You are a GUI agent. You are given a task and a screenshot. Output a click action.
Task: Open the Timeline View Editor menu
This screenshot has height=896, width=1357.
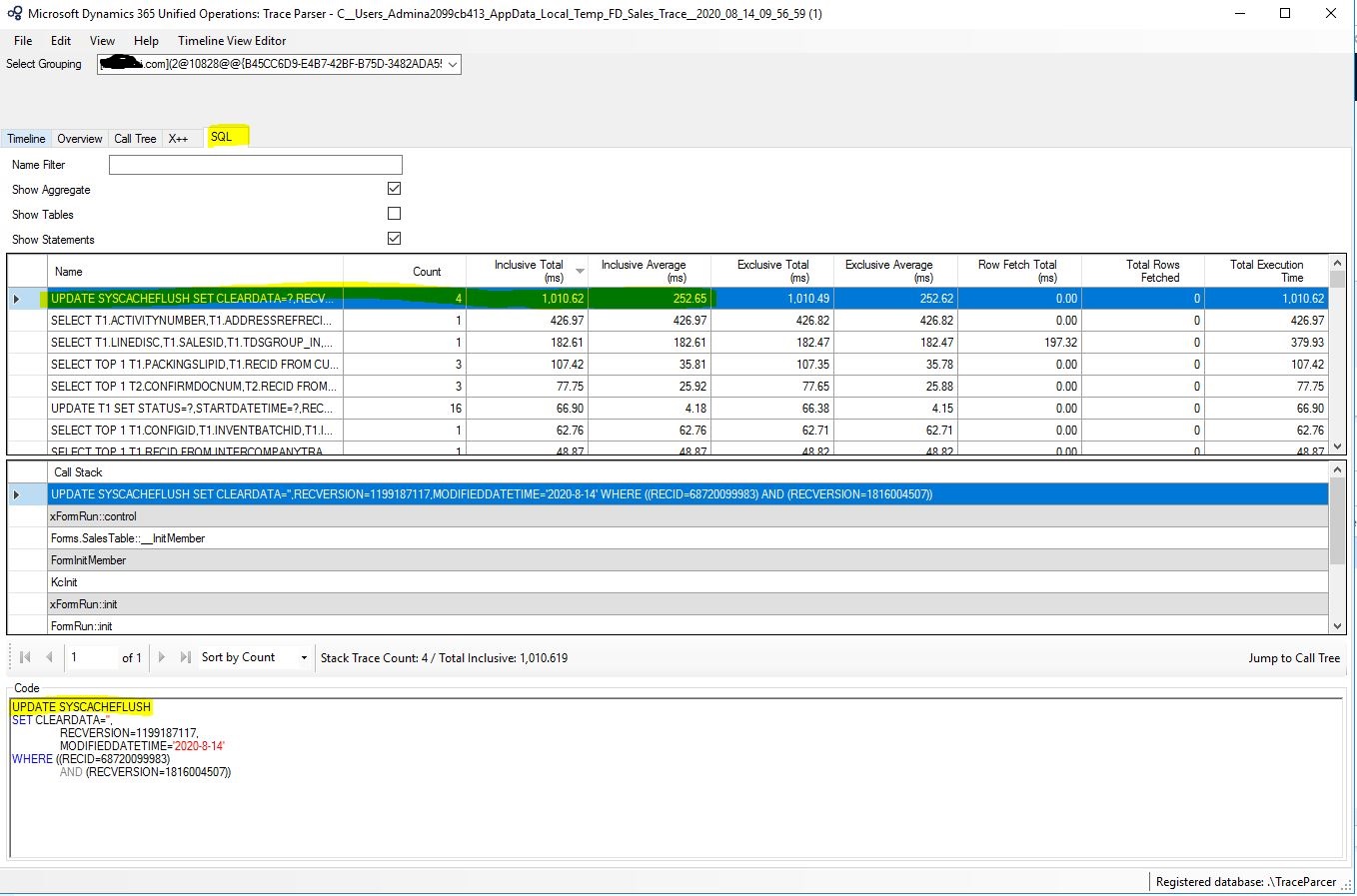(232, 41)
